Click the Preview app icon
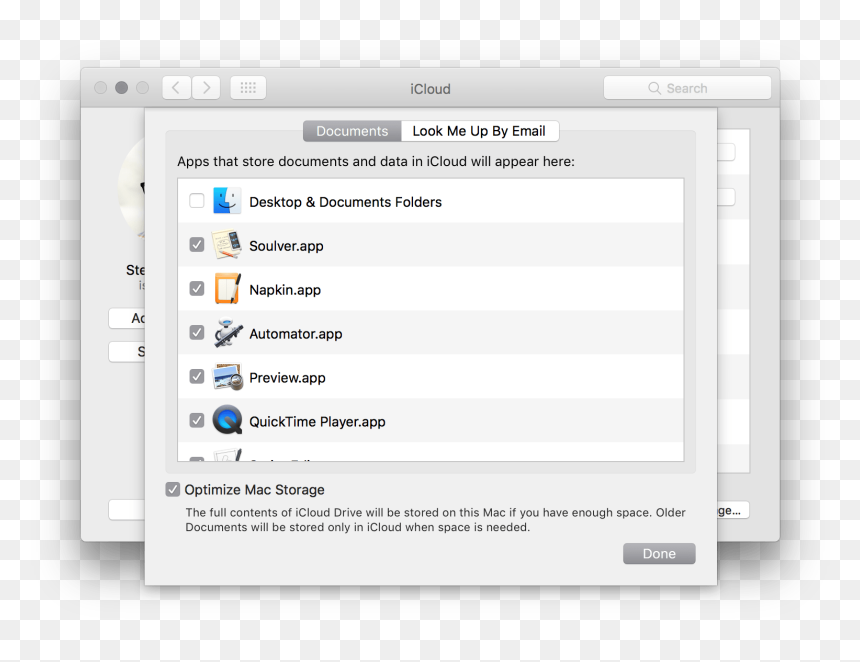860x662 pixels. pyautogui.click(x=228, y=377)
